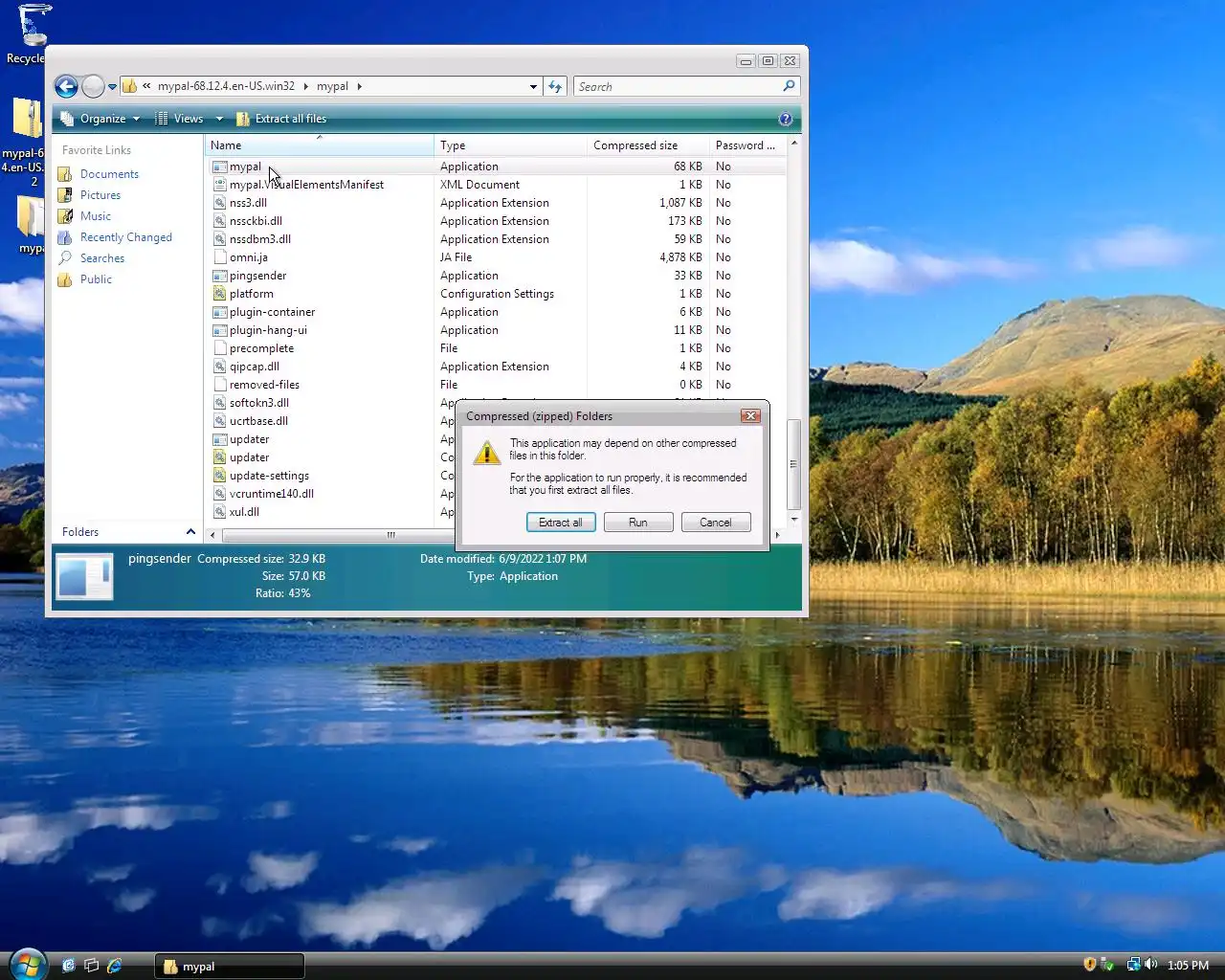Select the vcruntime140.dll file icon
Image resolution: width=1225 pixels, height=980 pixels.
(x=220, y=494)
